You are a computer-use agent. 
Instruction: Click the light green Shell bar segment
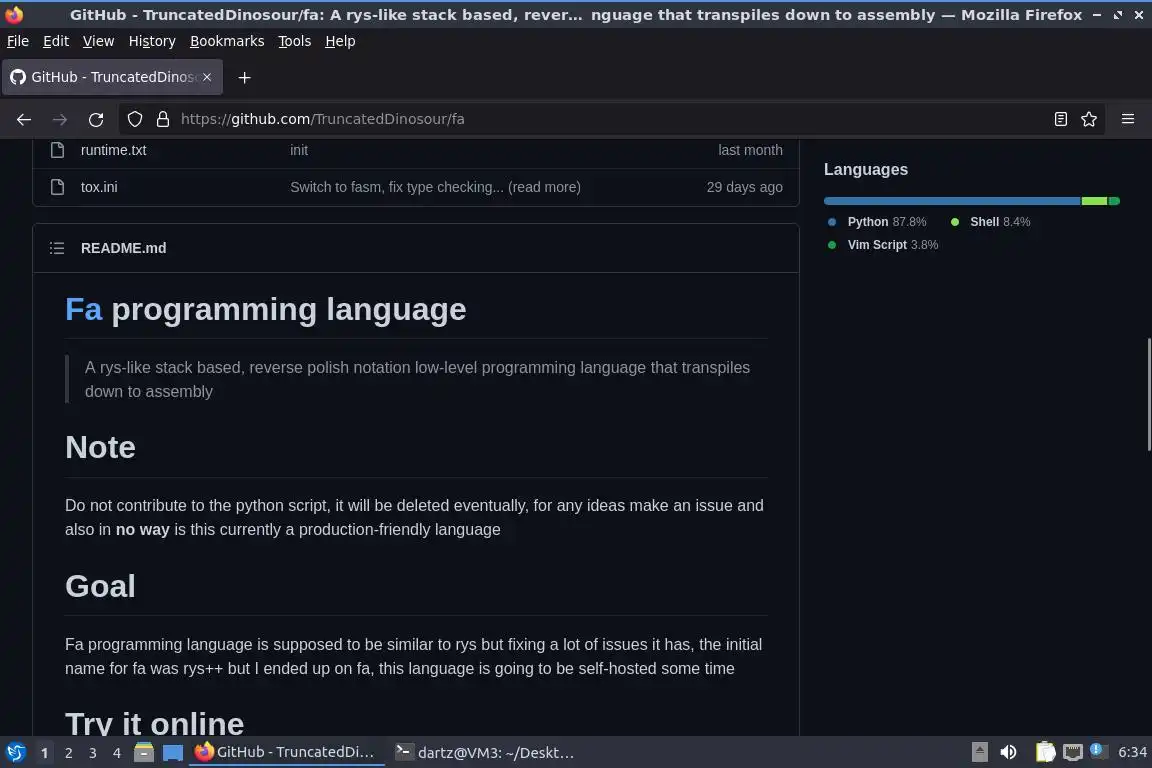pyautogui.click(x=1094, y=201)
